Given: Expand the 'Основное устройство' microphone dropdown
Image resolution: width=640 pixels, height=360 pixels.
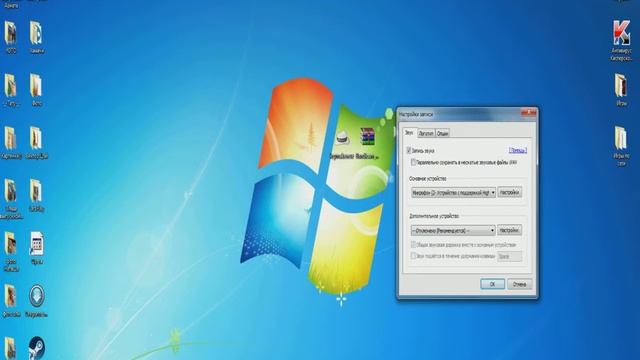Looking at the screenshot, I should tap(453, 192).
